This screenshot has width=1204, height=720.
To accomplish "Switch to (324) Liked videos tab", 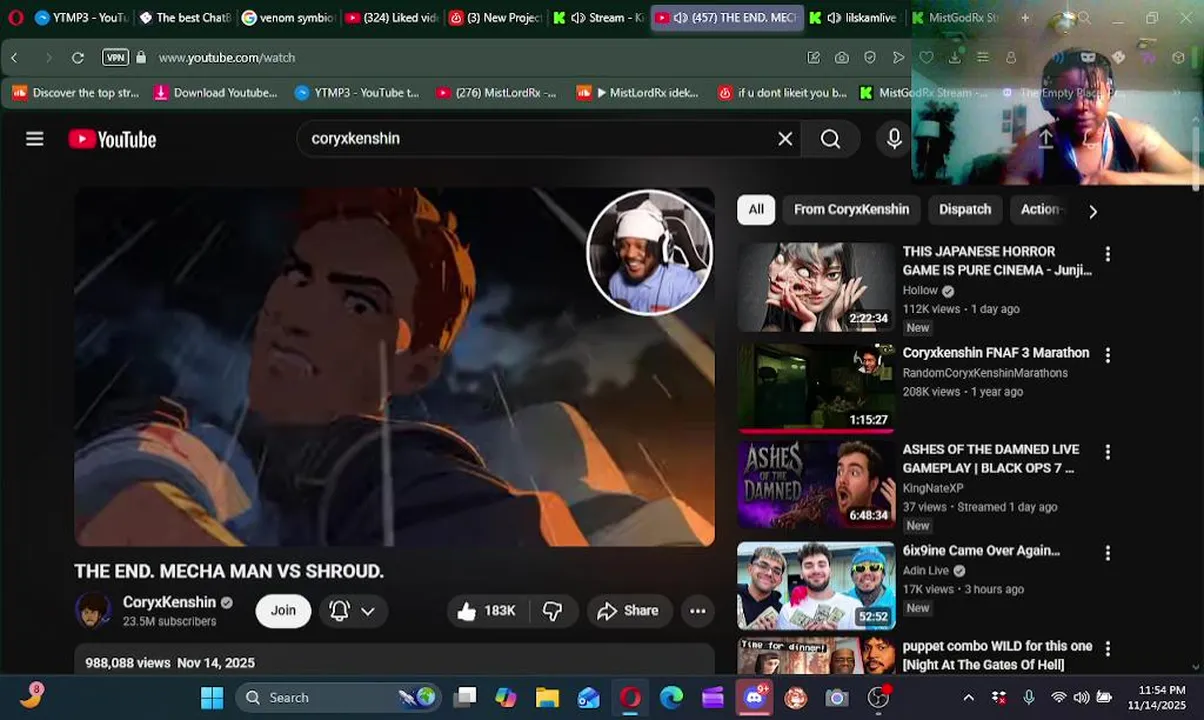I will point(392,18).
